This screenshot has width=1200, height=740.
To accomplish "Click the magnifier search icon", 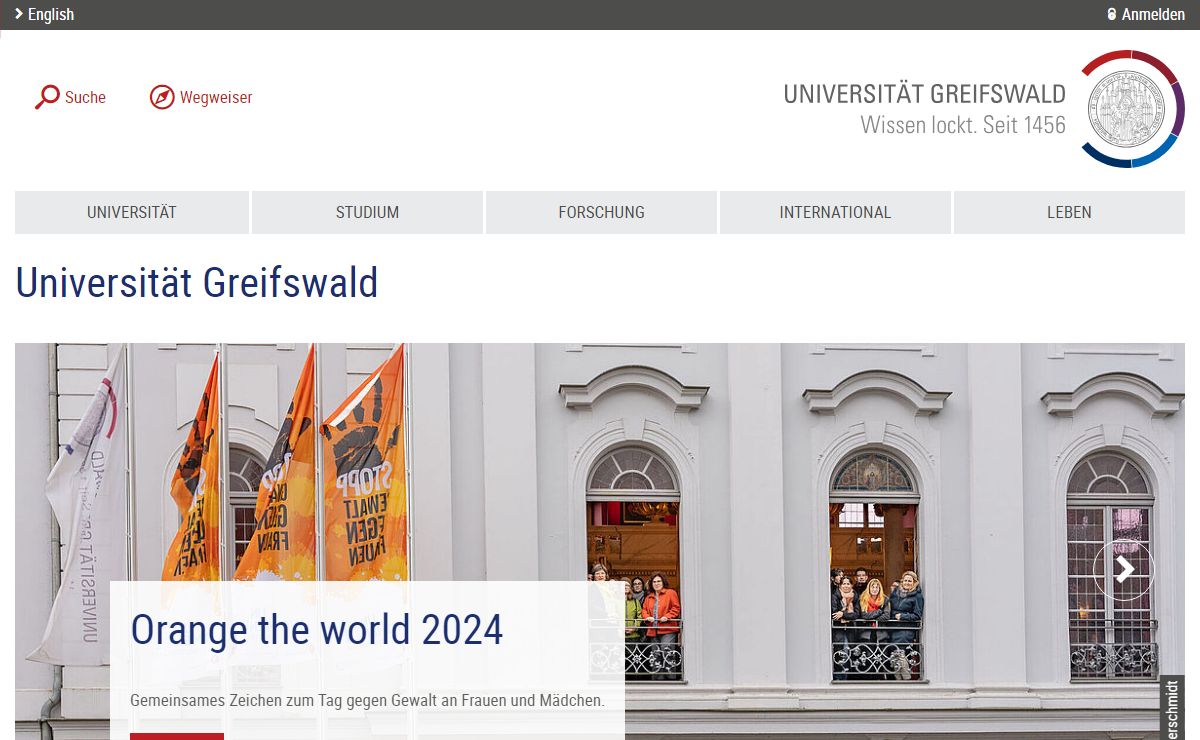I will 47,97.
